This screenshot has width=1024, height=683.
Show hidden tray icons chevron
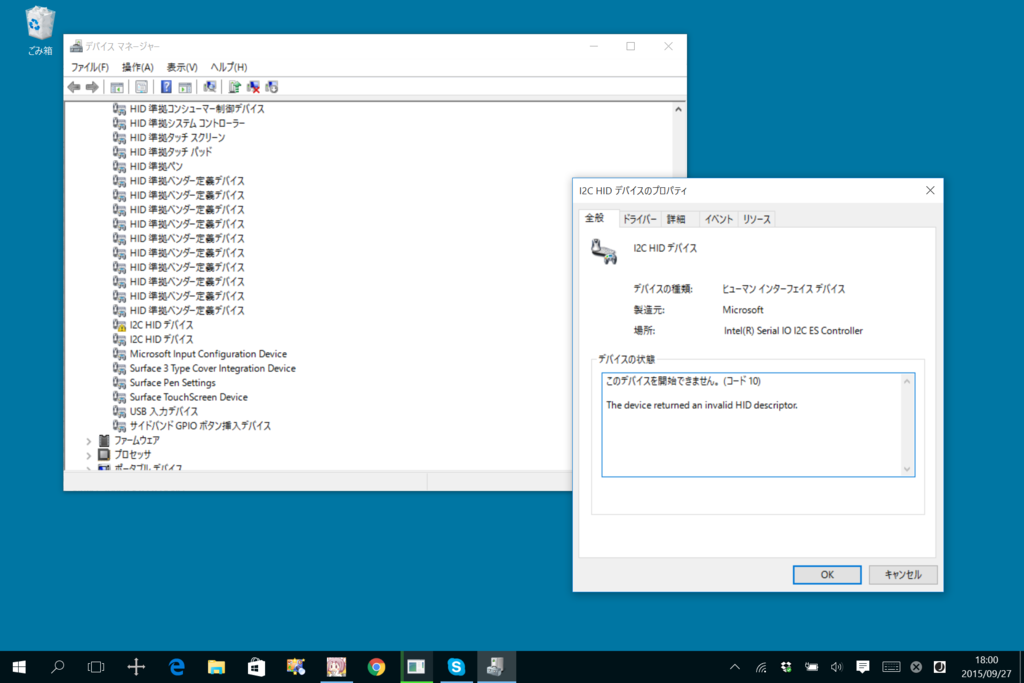[x=735, y=667]
